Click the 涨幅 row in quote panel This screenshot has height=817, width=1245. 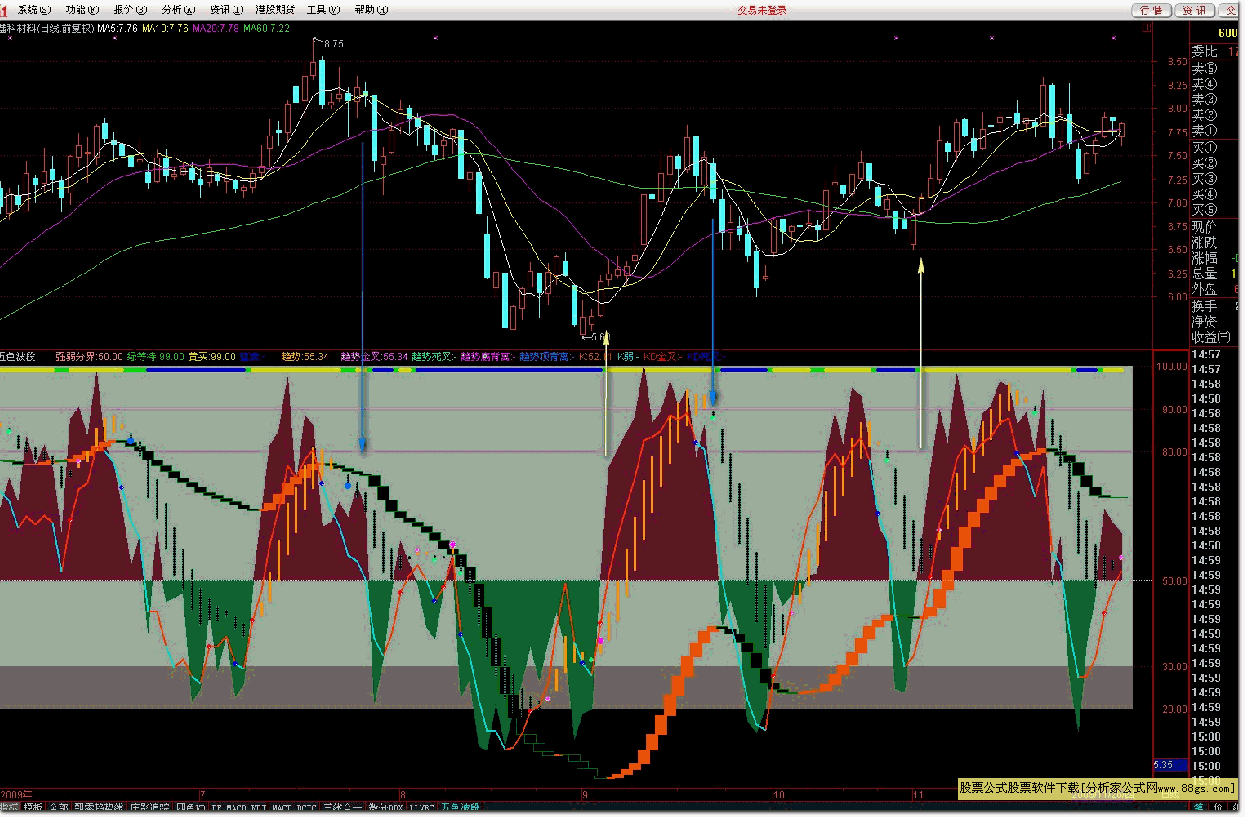click(x=1214, y=258)
